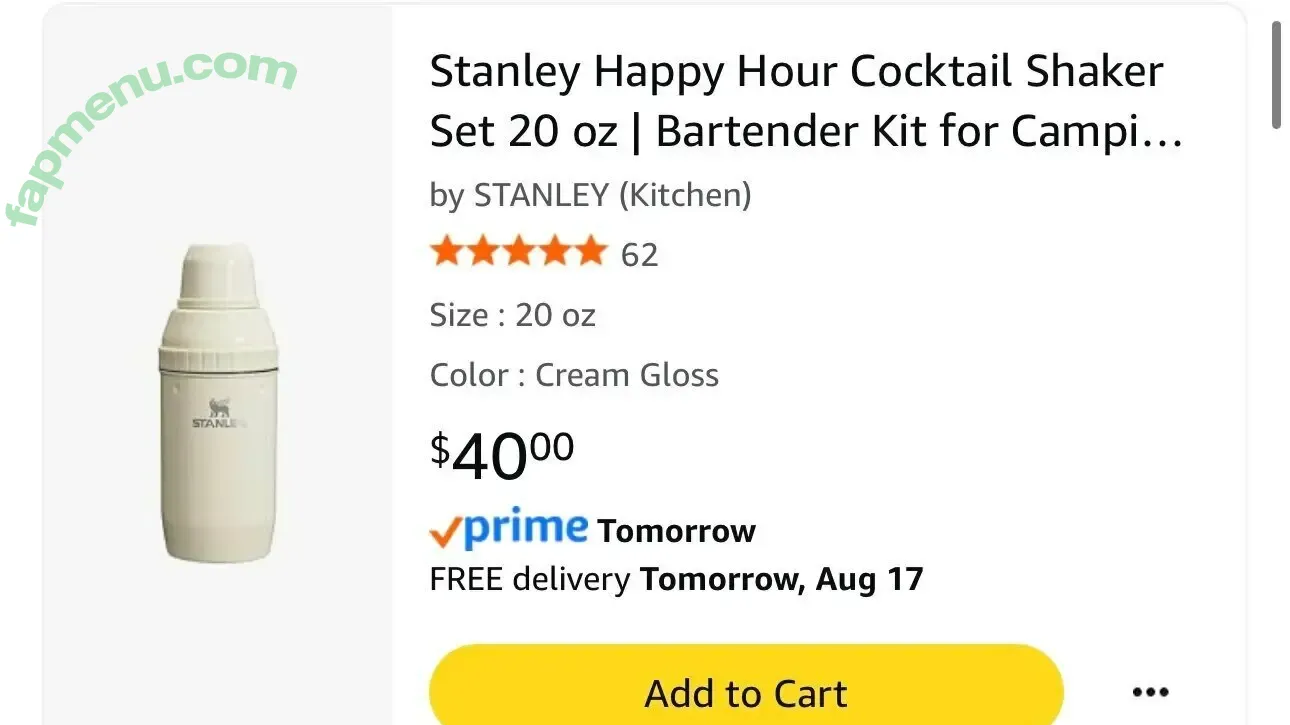1290x725 pixels.
Task: Open the 62 reviews count
Action: coord(640,255)
